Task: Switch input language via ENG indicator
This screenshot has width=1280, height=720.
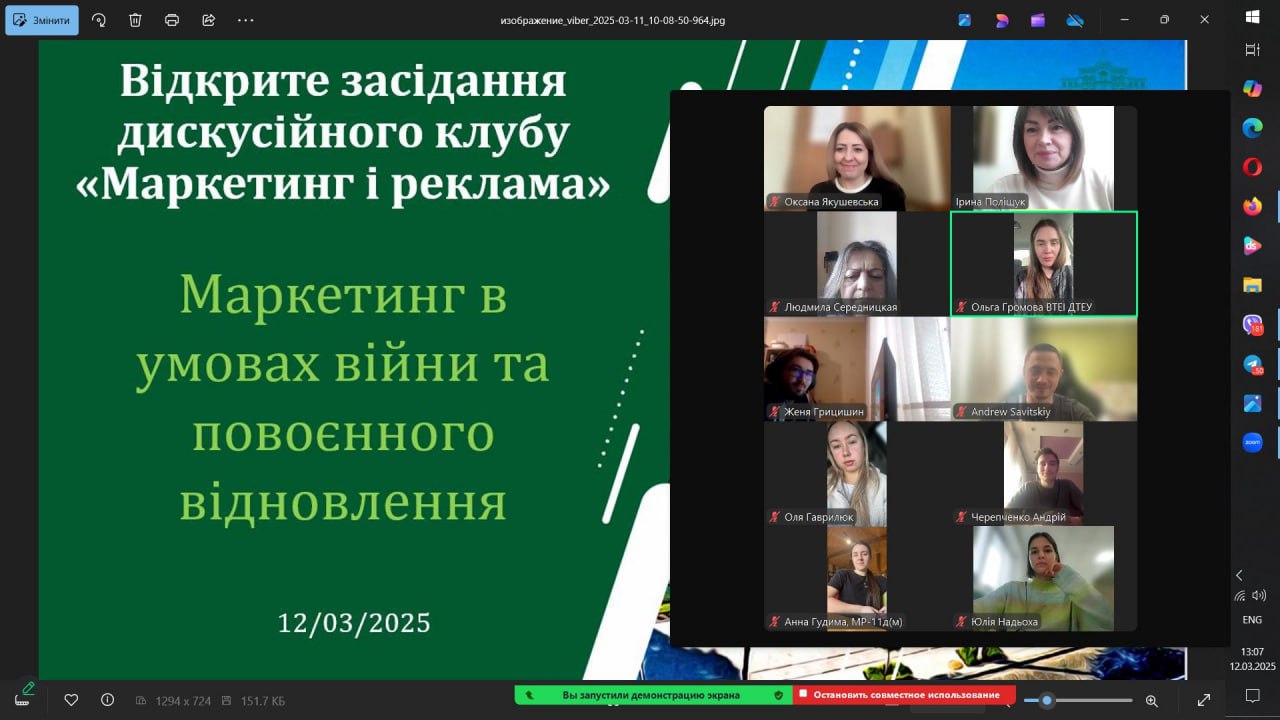Action: click(1252, 620)
